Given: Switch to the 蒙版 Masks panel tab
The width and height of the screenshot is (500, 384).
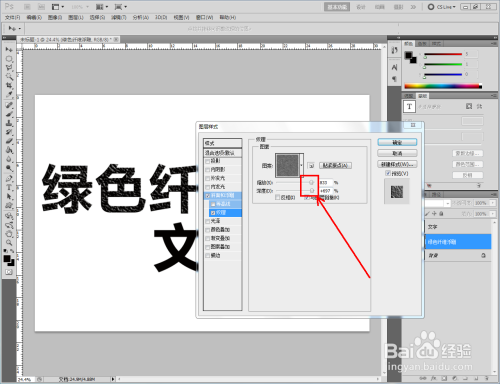Looking at the screenshot, I should [x=423, y=96].
